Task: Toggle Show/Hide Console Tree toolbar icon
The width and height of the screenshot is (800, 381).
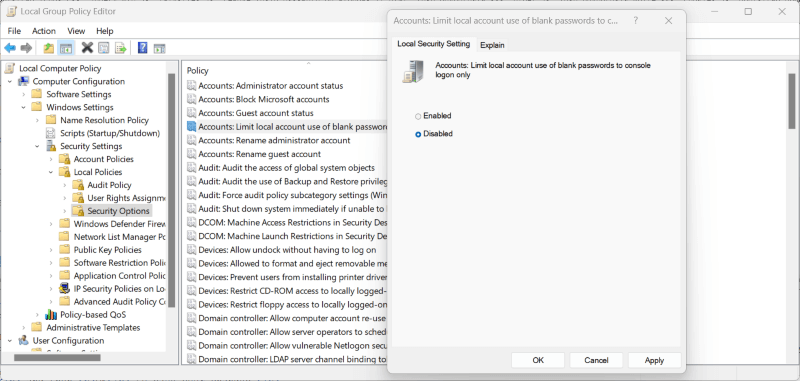Action: (x=66, y=48)
